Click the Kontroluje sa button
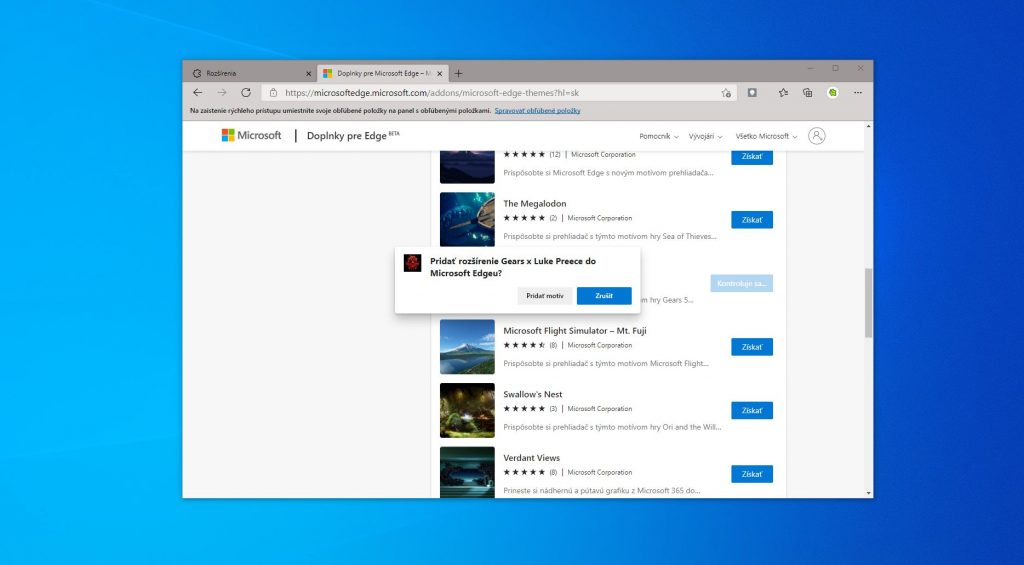The width and height of the screenshot is (1024, 565). [742, 283]
